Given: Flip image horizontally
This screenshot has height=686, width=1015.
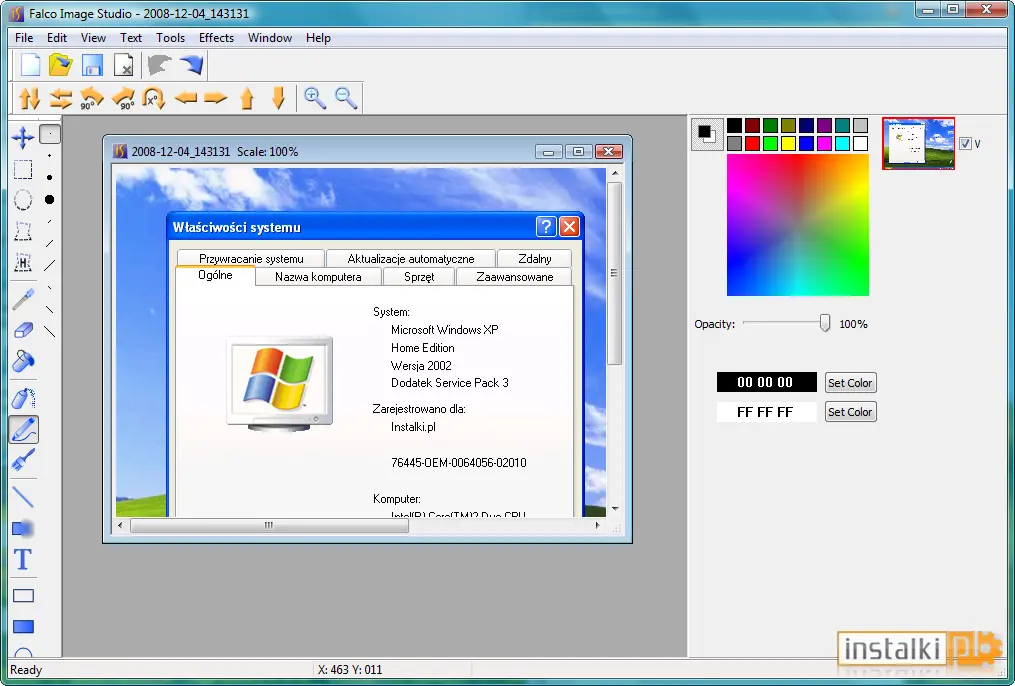Looking at the screenshot, I should pos(60,98).
